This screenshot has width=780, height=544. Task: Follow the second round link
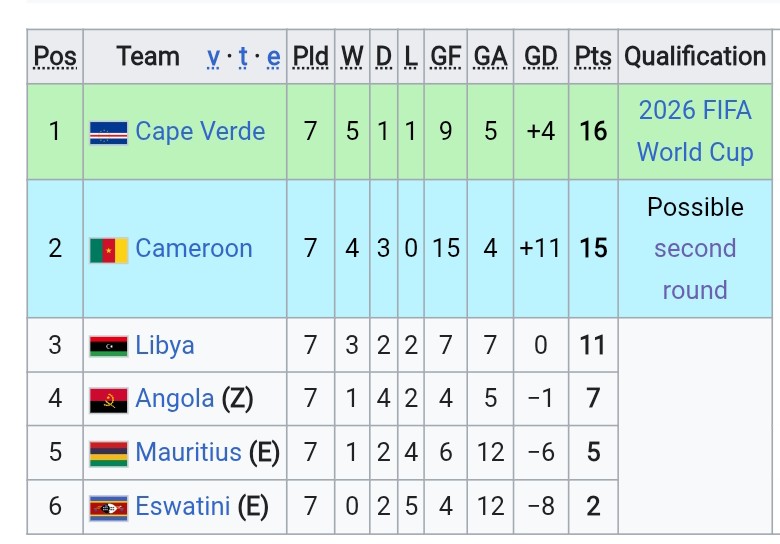click(x=695, y=269)
